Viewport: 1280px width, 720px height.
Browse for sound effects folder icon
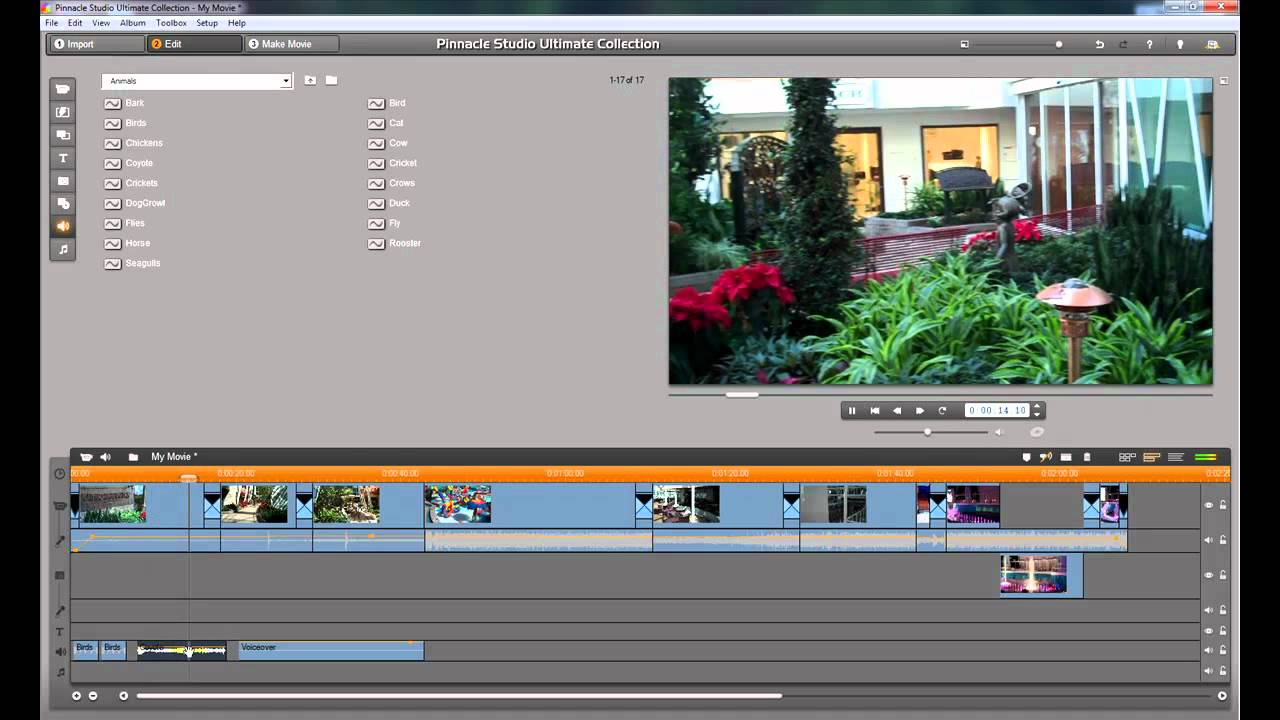331,81
